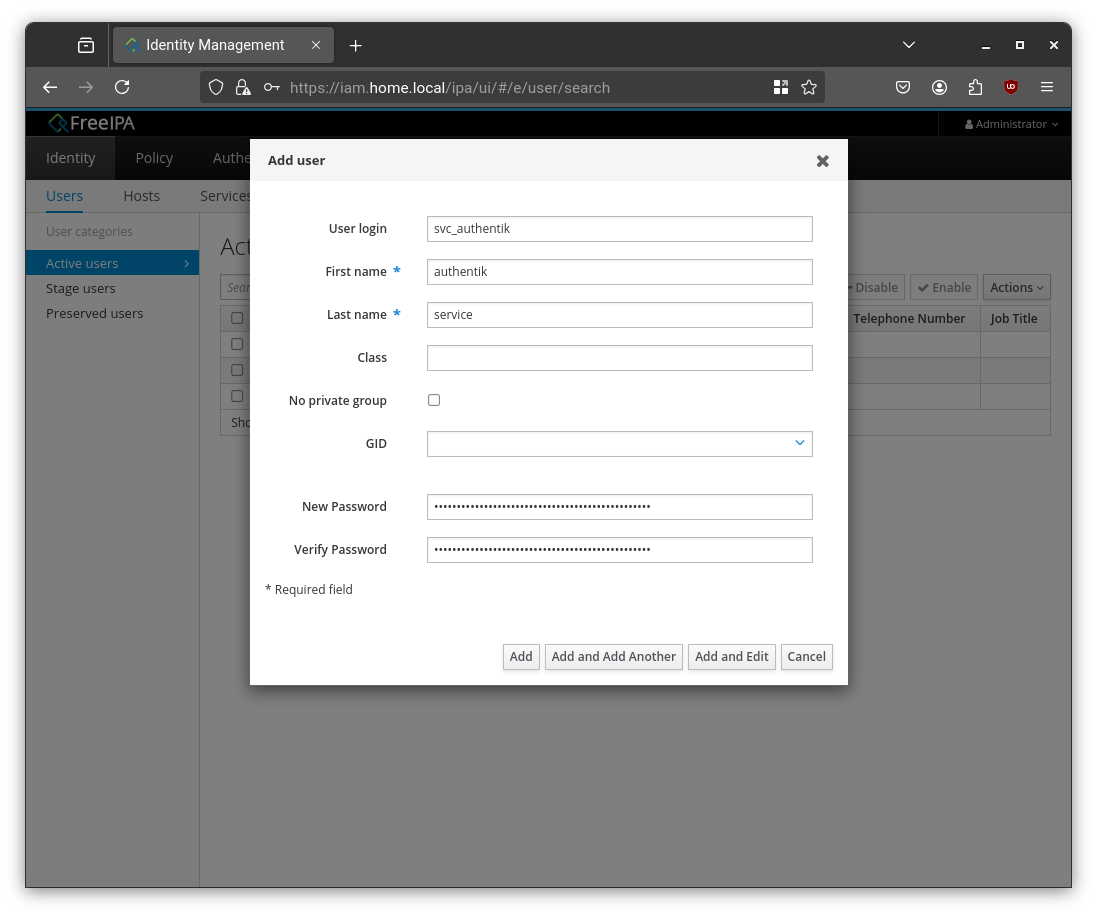Click the Last name field
Image resolution: width=1097 pixels, height=916 pixels.
(x=619, y=315)
